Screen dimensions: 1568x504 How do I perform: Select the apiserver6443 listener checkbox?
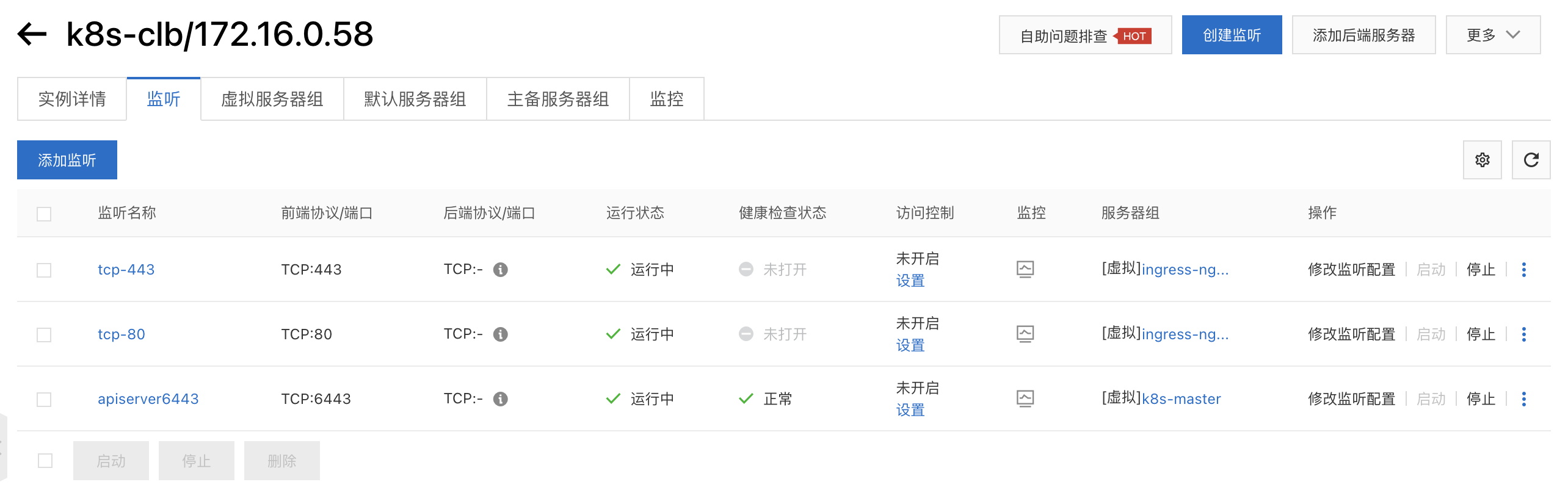point(44,399)
